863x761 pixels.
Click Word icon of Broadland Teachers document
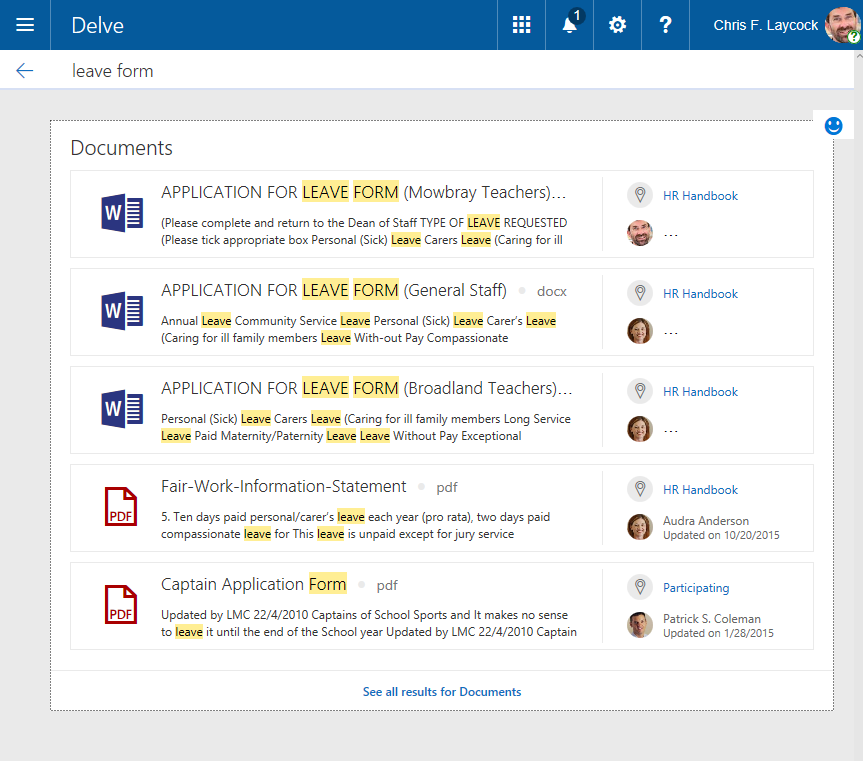(122, 408)
